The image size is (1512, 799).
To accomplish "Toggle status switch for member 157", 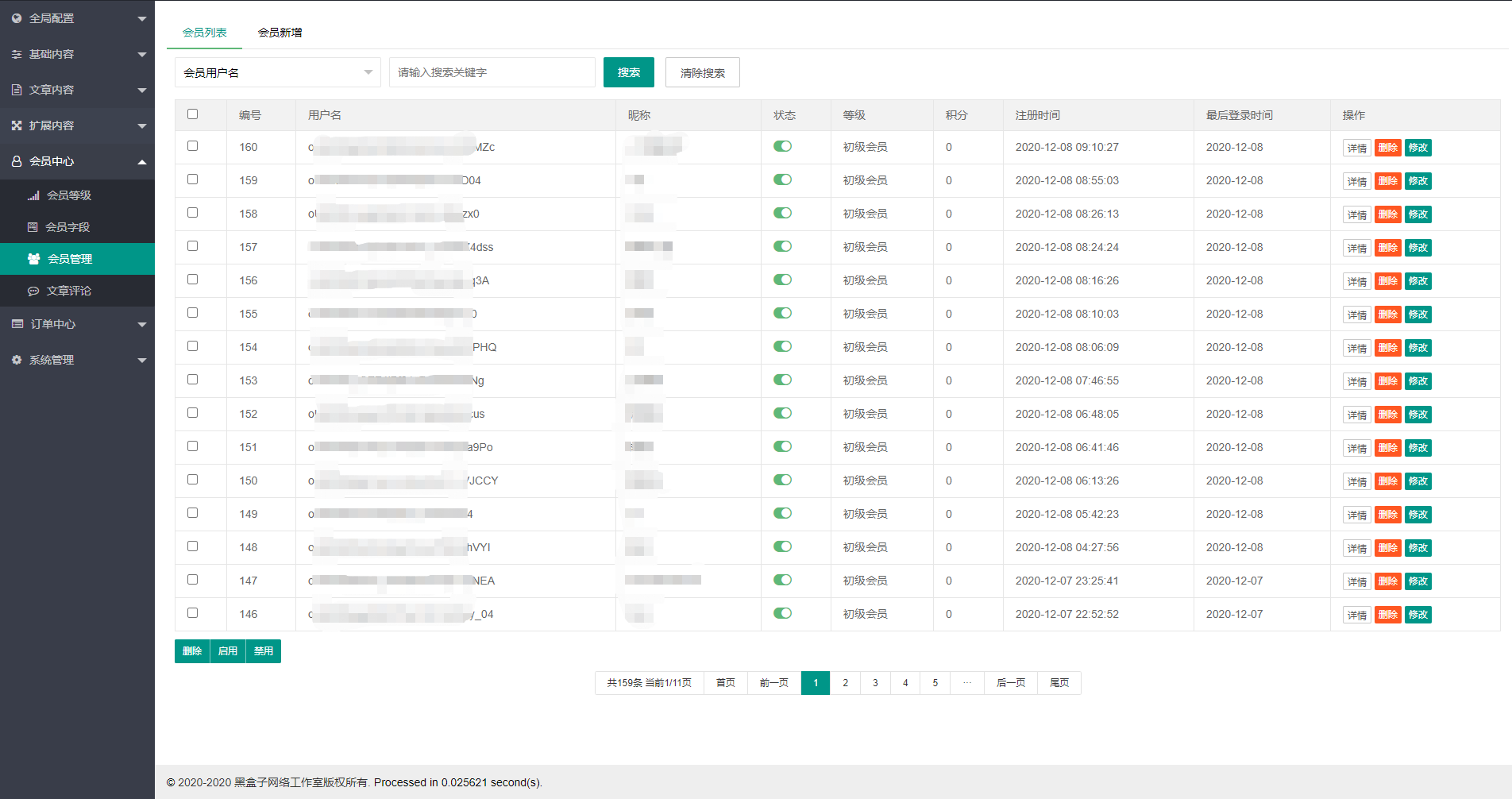I will (782, 246).
